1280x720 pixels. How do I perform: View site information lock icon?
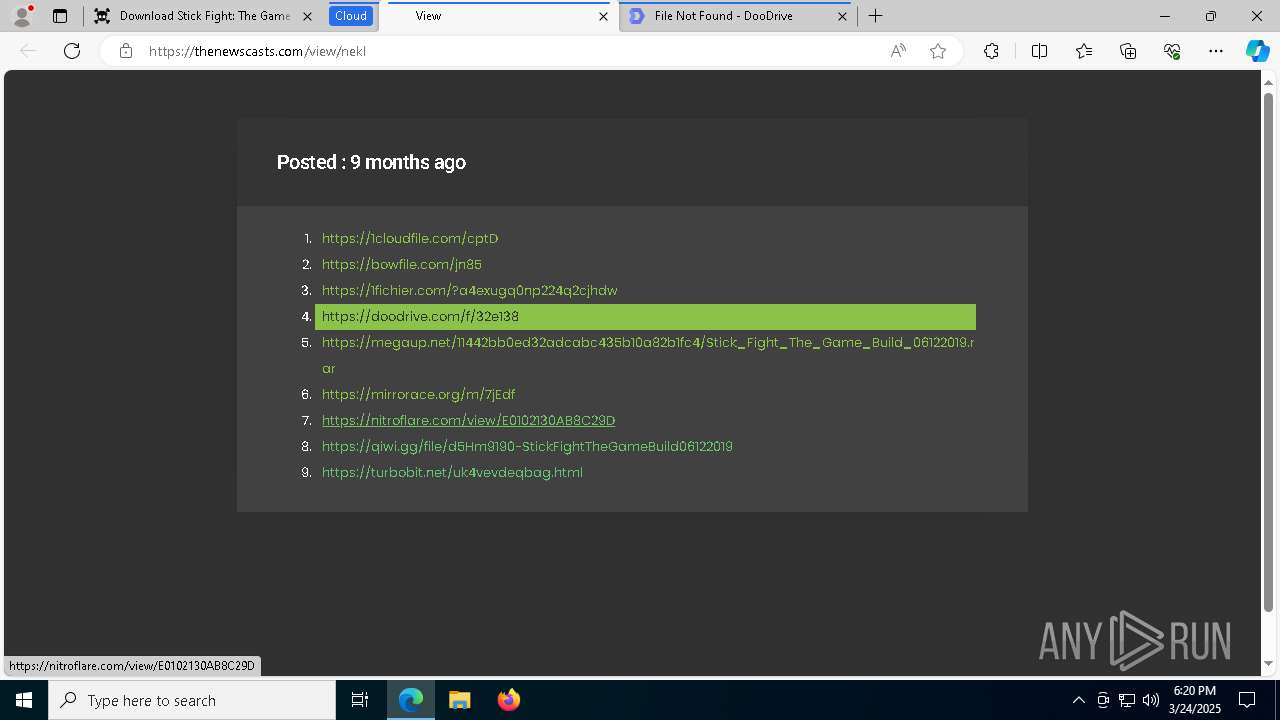click(126, 51)
